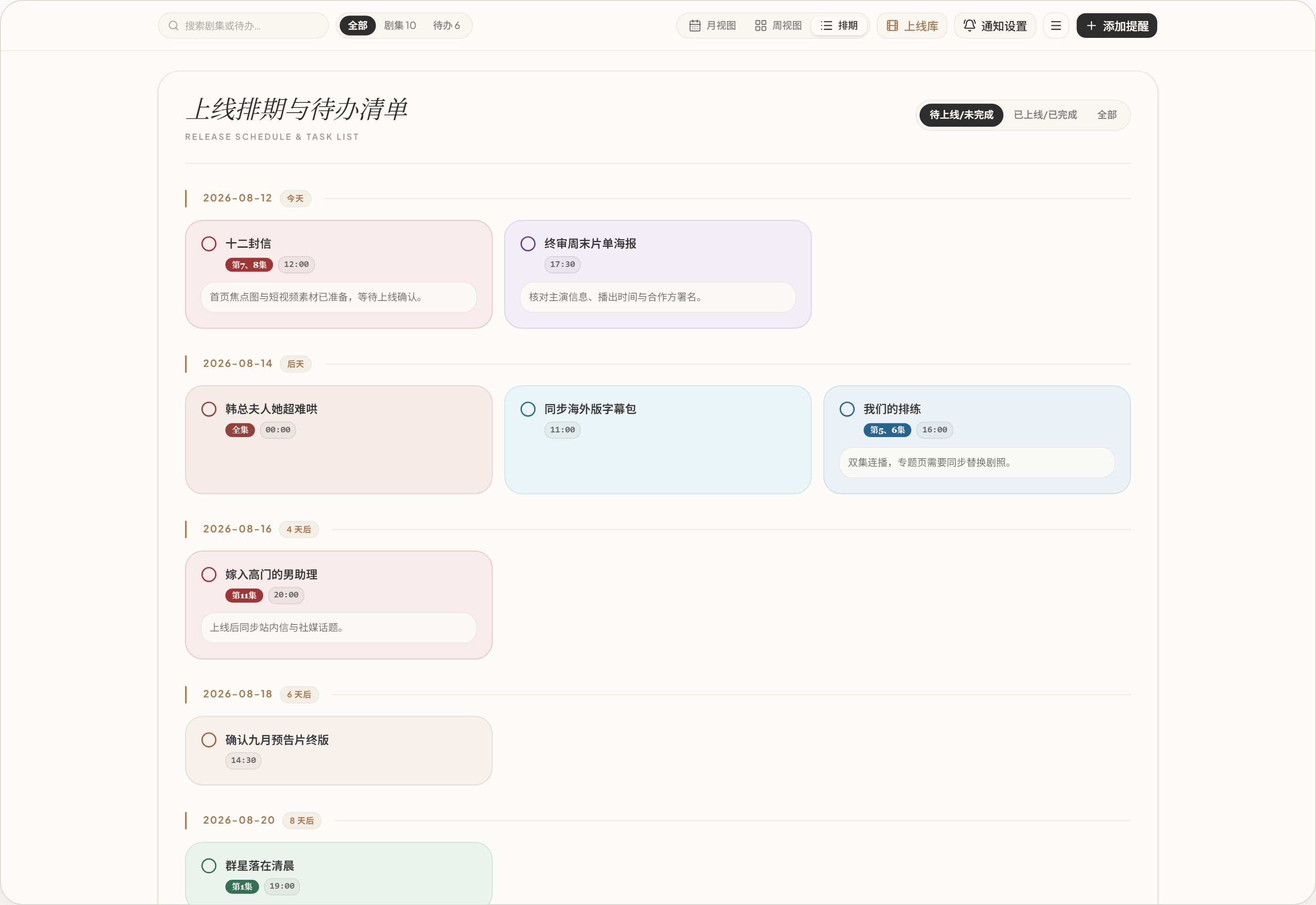Screen dimensions: 1316x905
Task: Show 全部 items in schedule list
Action: pos(1107,115)
